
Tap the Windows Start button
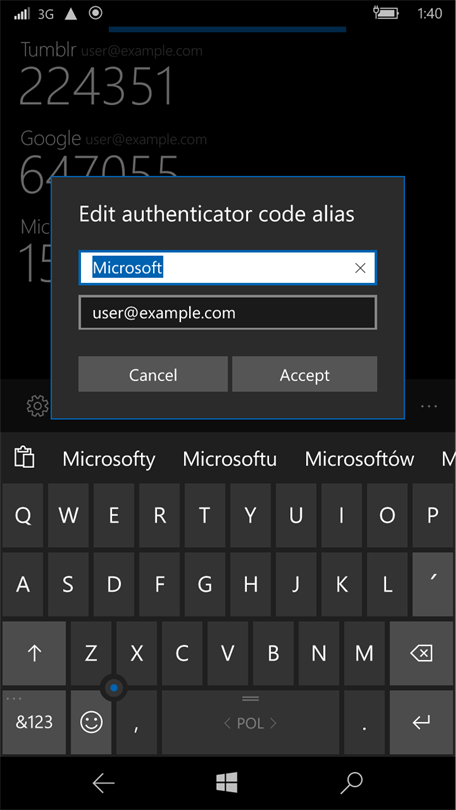(227, 783)
